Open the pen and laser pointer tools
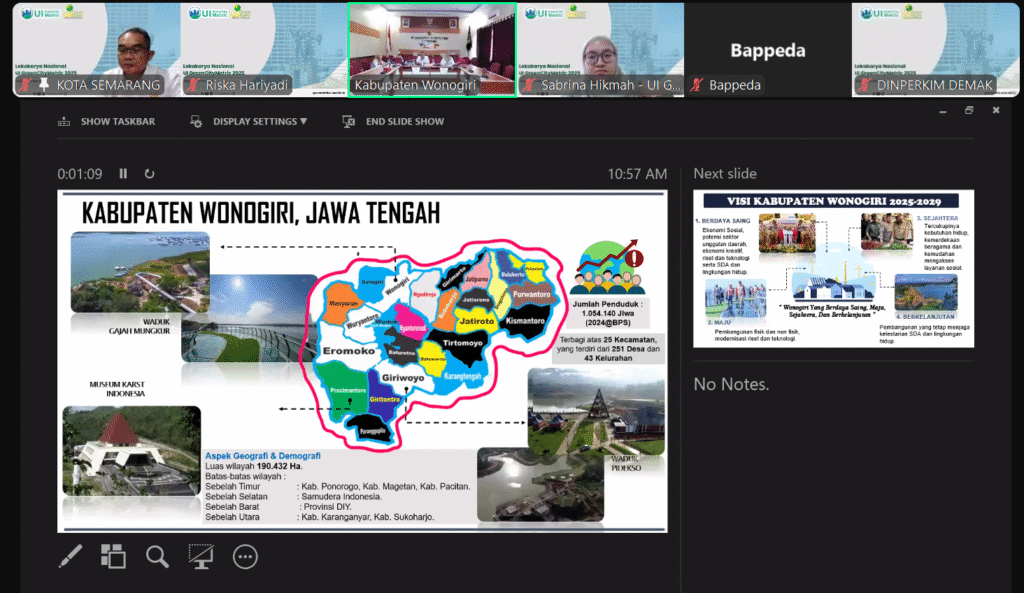 tap(71, 556)
